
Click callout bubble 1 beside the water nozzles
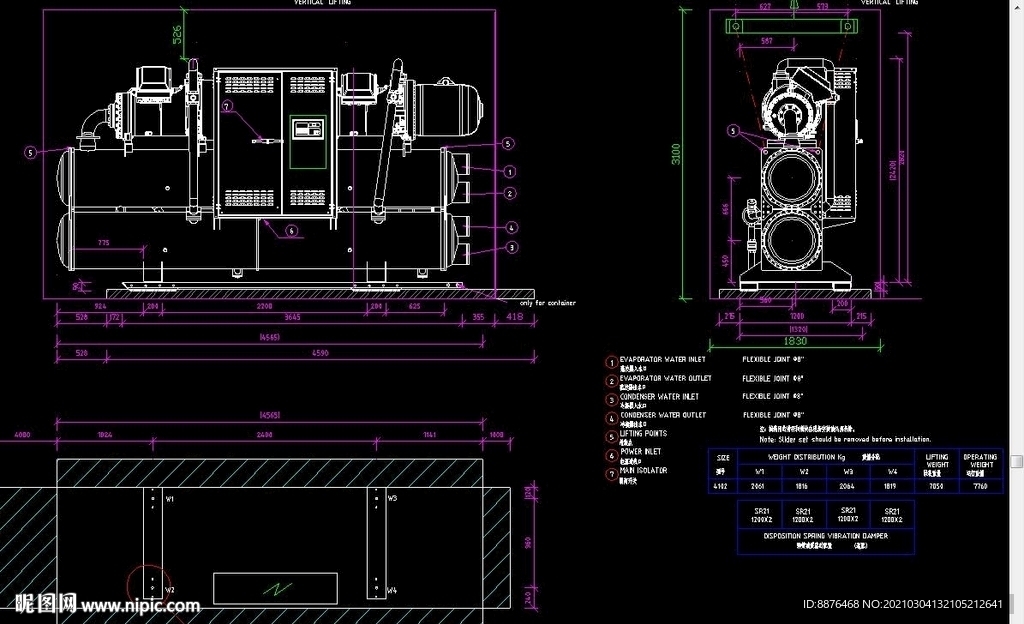coord(510,172)
